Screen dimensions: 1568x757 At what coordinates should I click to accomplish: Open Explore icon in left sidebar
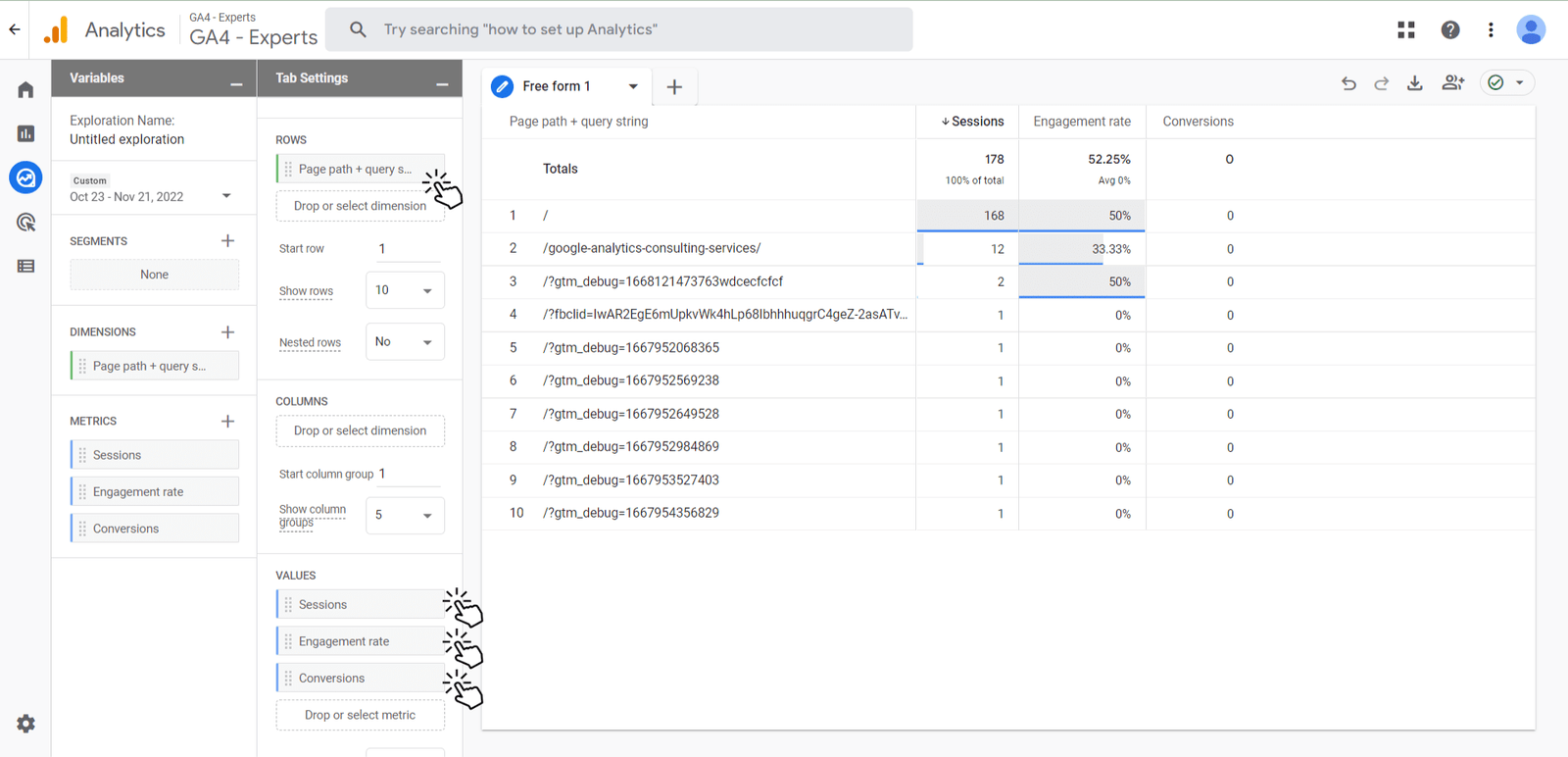(25, 177)
